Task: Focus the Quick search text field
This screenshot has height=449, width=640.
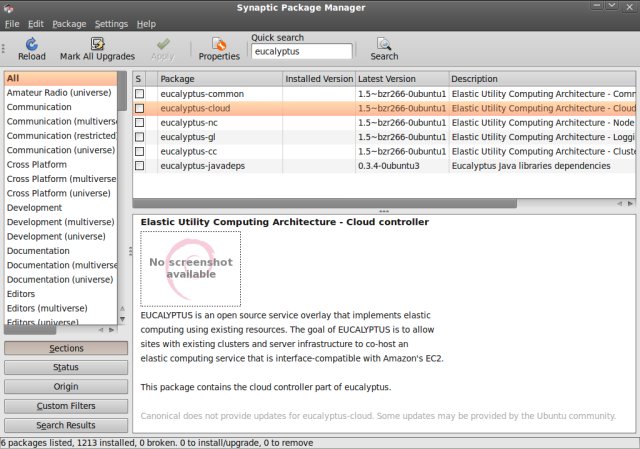Action: pos(301,51)
